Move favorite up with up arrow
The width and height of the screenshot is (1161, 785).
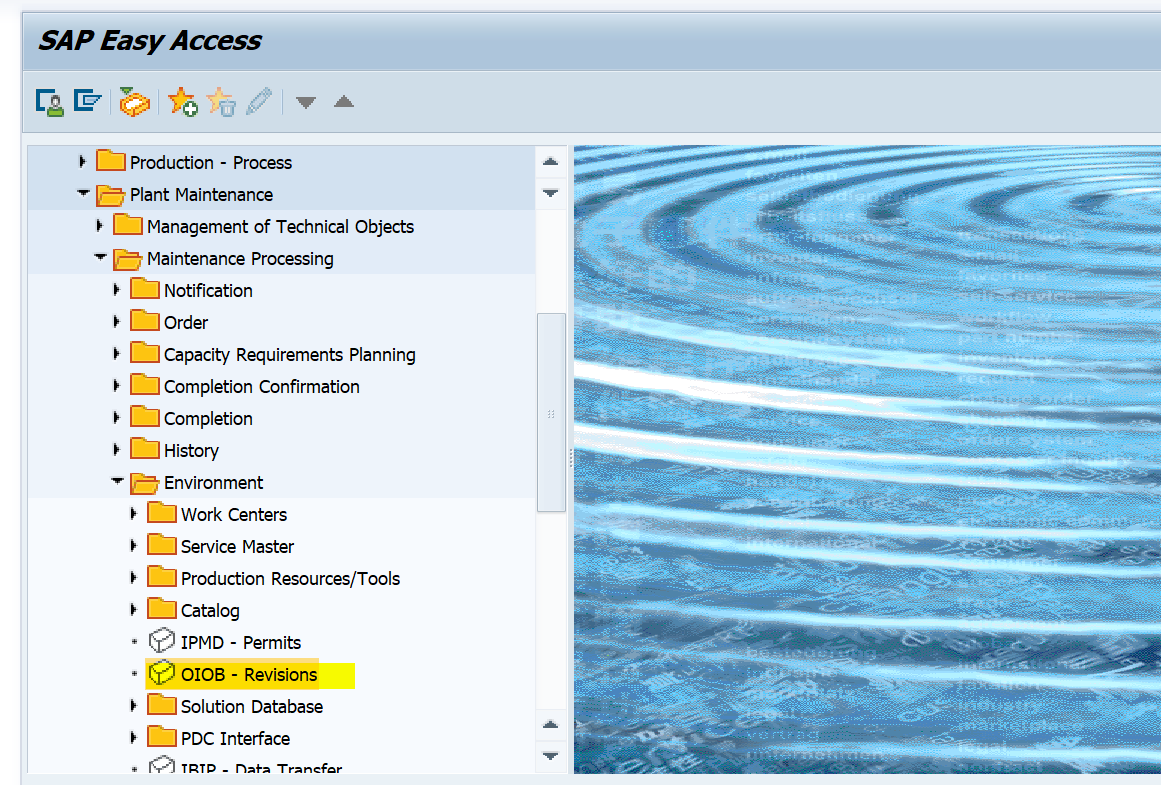[344, 101]
